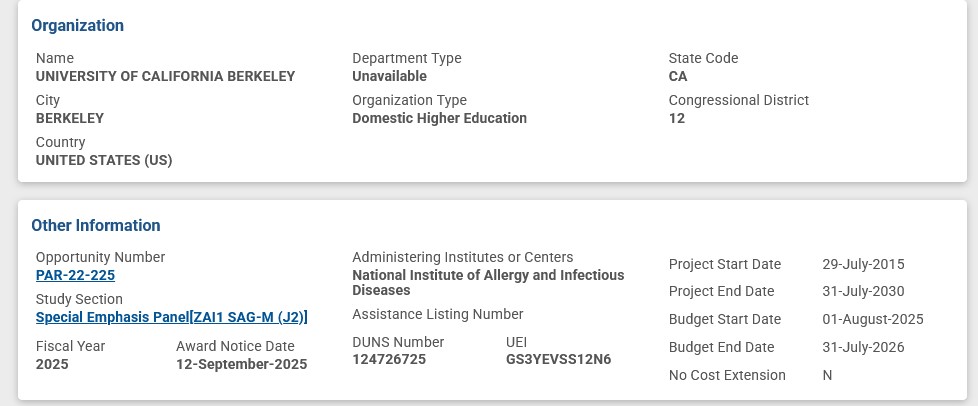
Task: Click the fiscal year value 2025
Action: coord(52,364)
